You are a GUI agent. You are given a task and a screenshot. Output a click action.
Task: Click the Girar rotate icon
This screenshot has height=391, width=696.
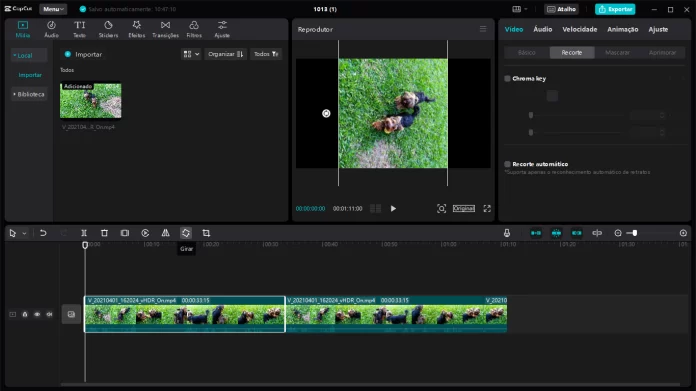pos(186,233)
